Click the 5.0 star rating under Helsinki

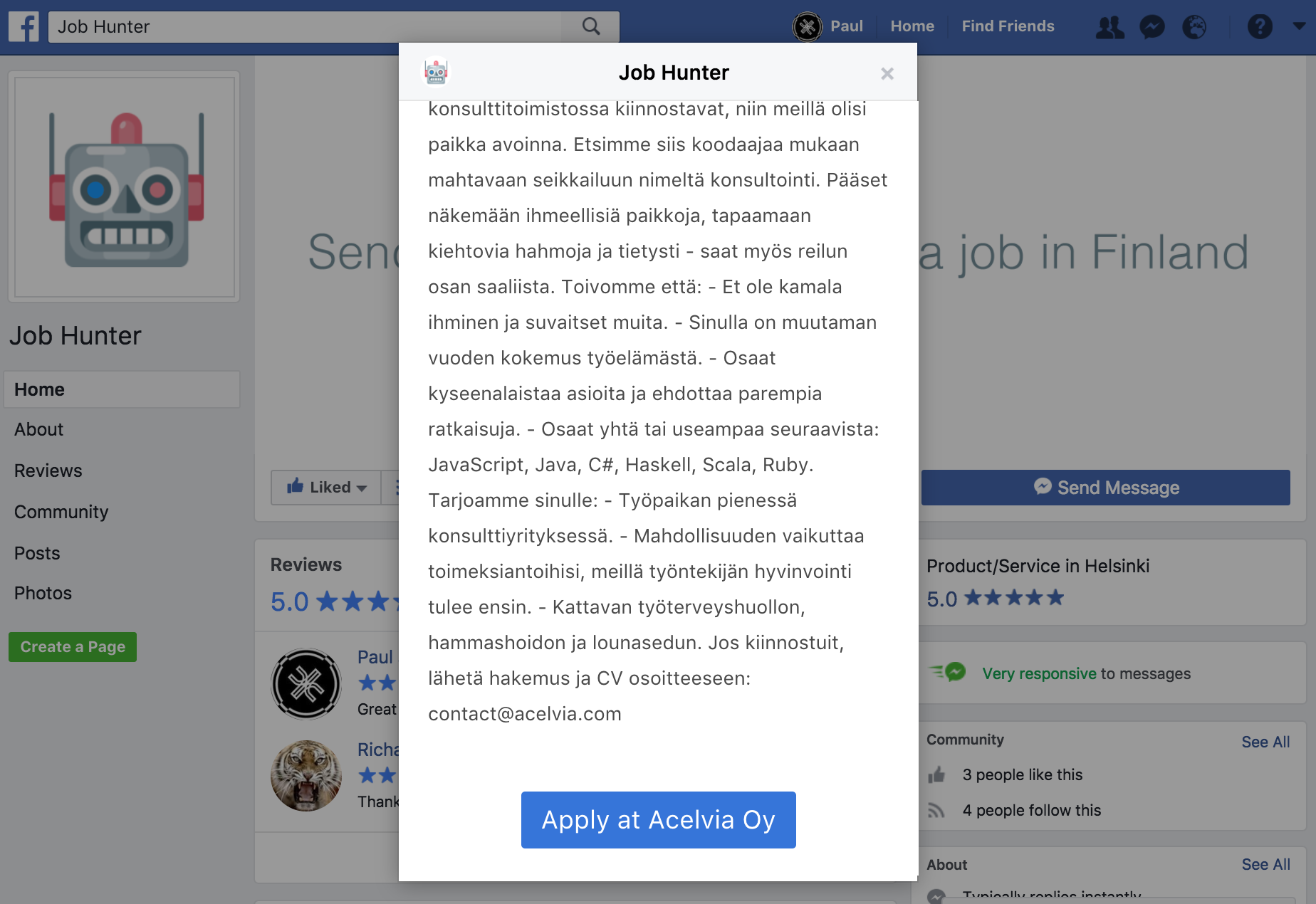995,598
